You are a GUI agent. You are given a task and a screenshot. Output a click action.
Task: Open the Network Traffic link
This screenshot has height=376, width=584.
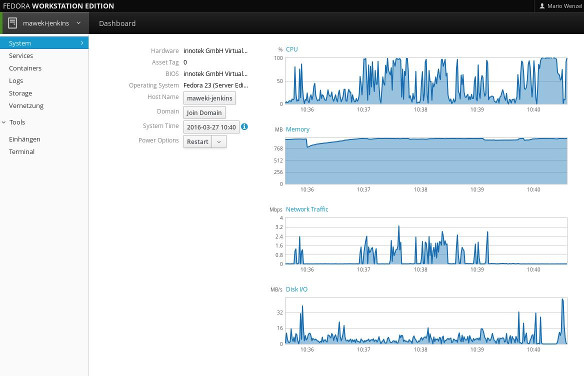(x=307, y=209)
